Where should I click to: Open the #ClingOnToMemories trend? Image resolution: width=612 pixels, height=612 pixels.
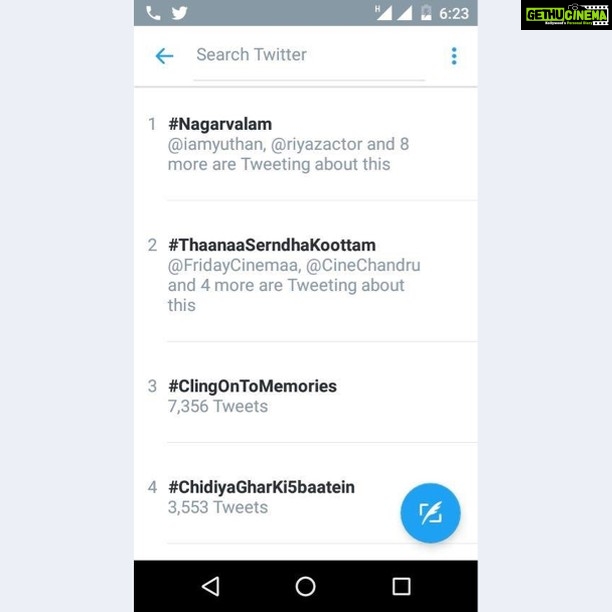[x=253, y=386]
